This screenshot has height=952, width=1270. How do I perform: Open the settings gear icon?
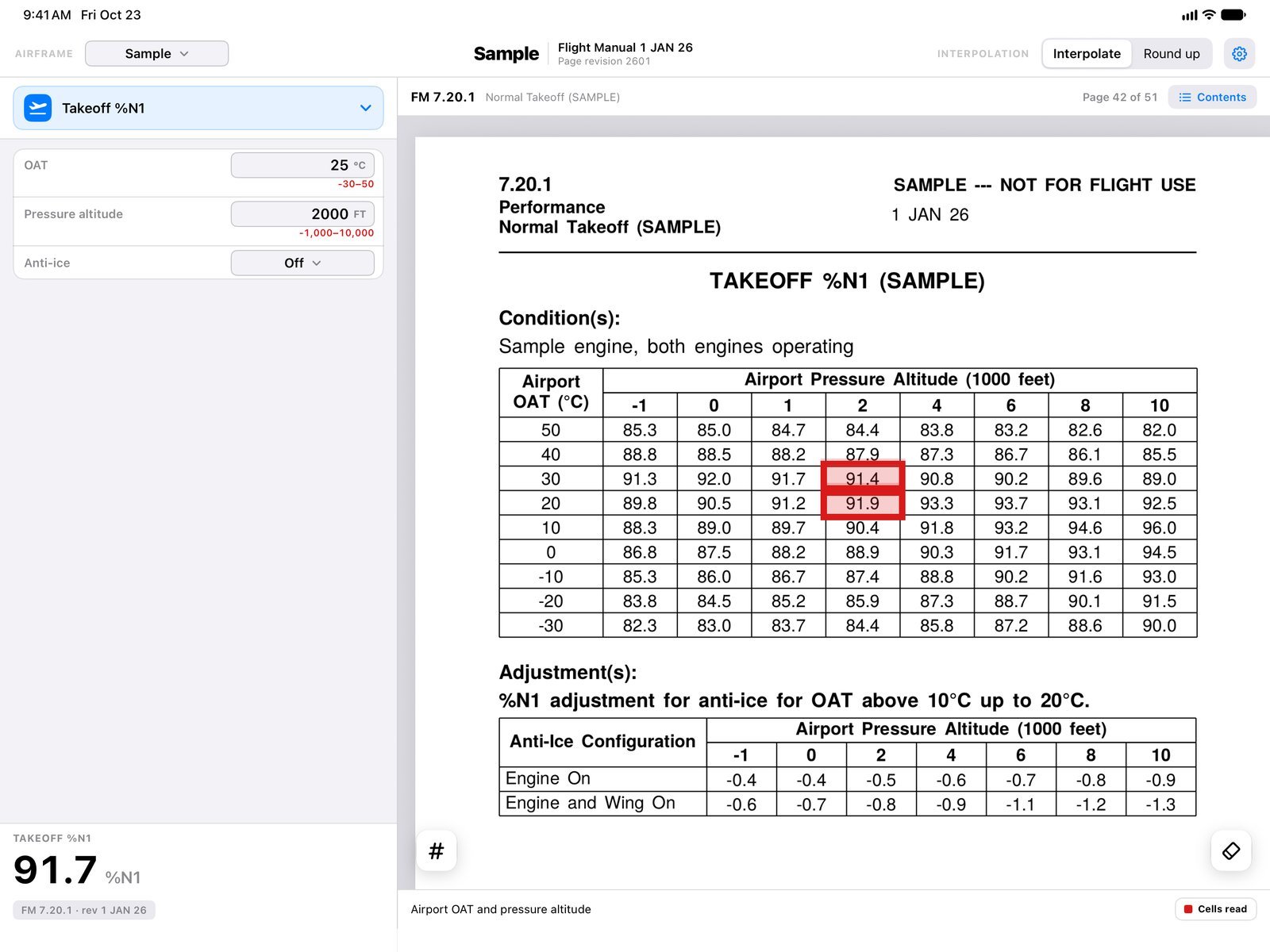(x=1239, y=53)
